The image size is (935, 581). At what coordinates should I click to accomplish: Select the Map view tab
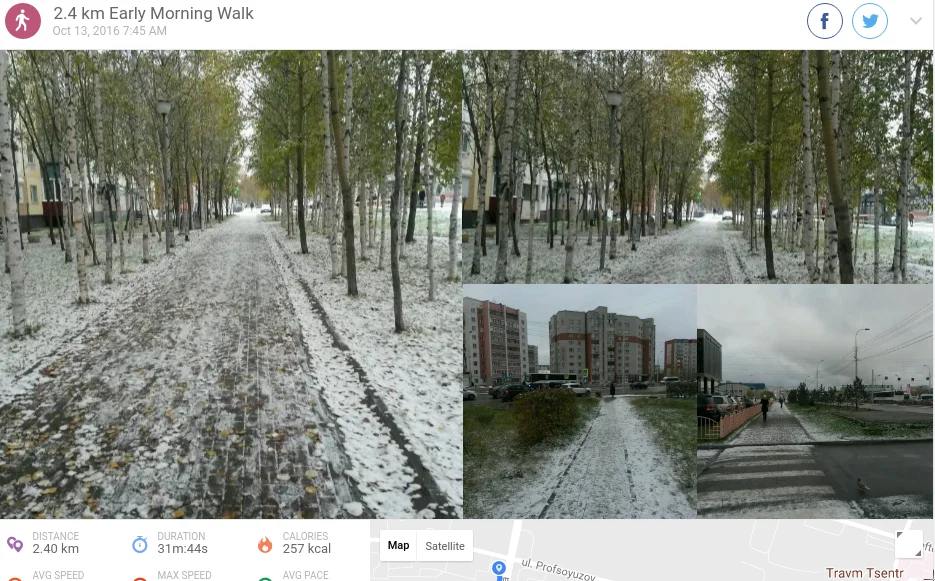click(398, 546)
